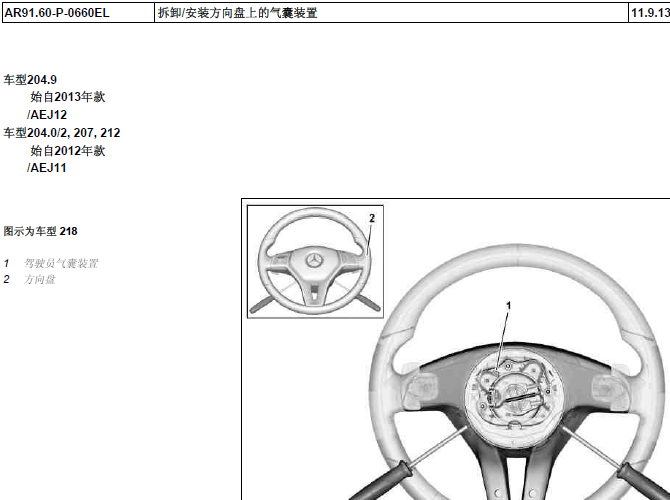The height and width of the screenshot is (500, 670).
Task: Click line 始自2012年款
Action: pyautogui.click(x=68, y=151)
